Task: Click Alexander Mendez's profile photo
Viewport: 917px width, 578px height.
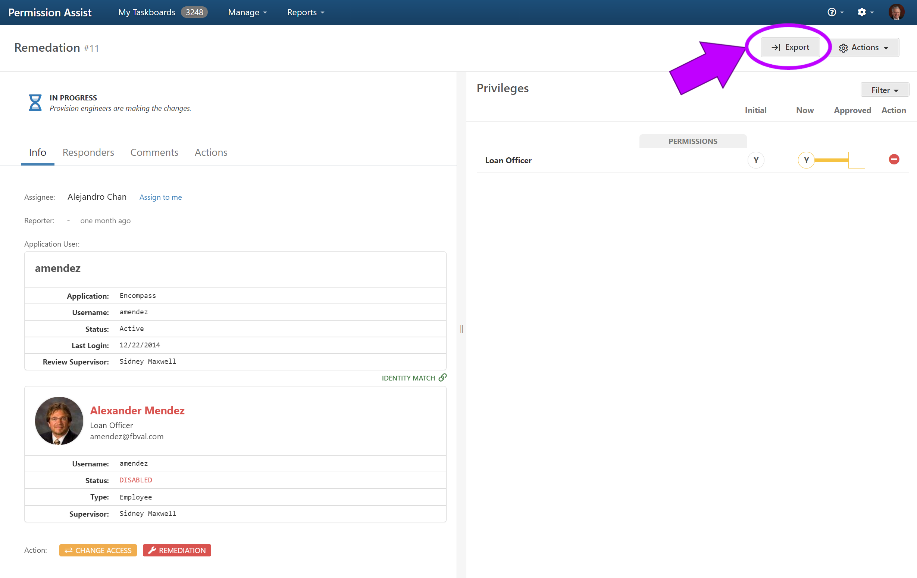Action: [x=59, y=421]
